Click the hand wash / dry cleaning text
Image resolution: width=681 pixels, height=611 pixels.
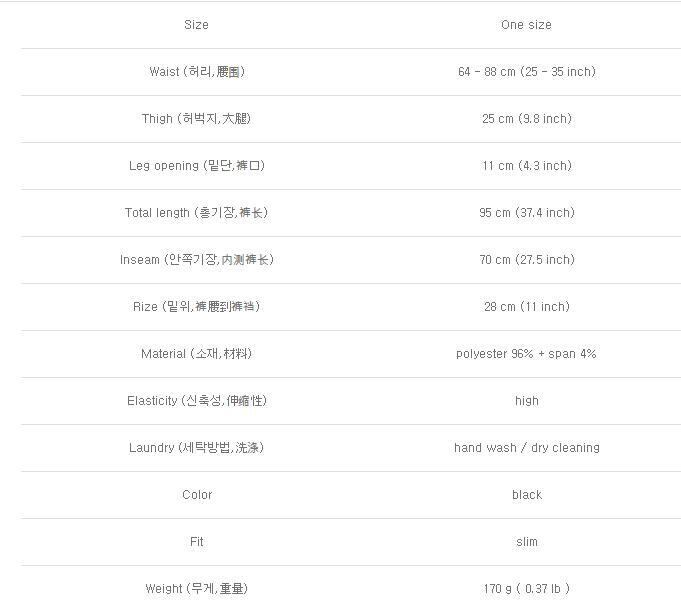click(x=526, y=448)
